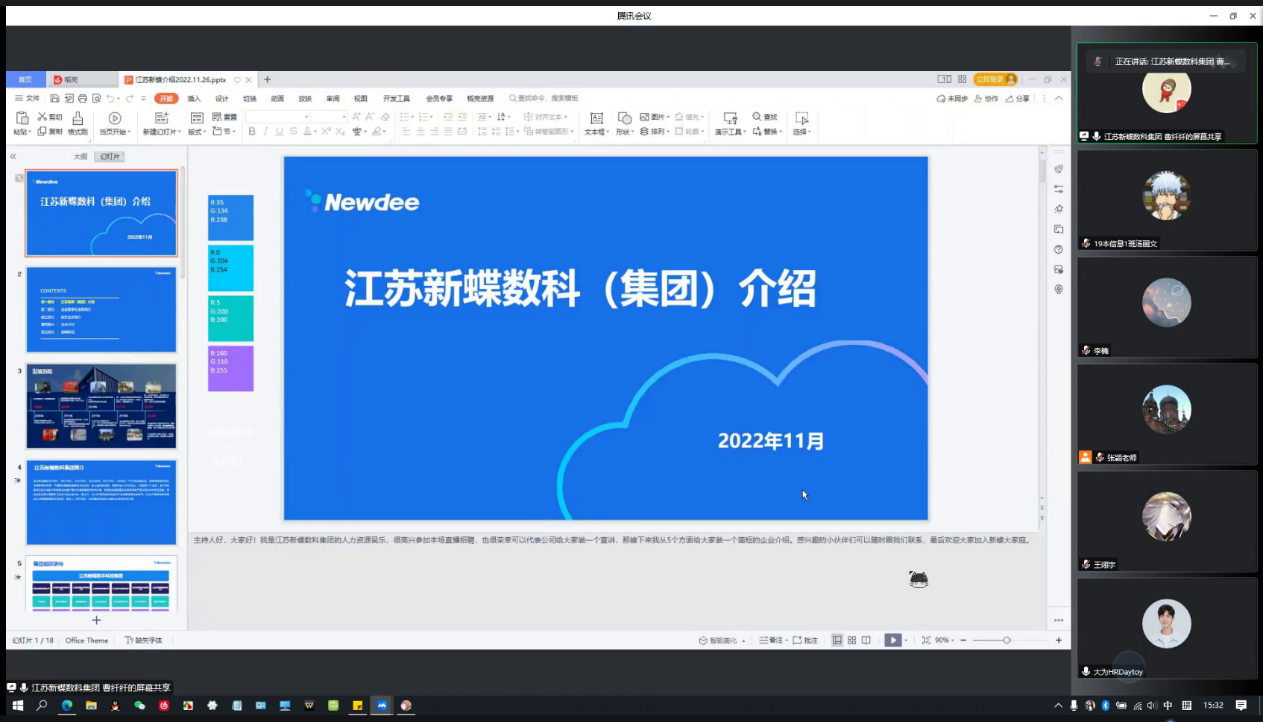The height and width of the screenshot is (722, 1263).
Task: Click the Find (查找) magnifier icon
Action: point(757,117)
